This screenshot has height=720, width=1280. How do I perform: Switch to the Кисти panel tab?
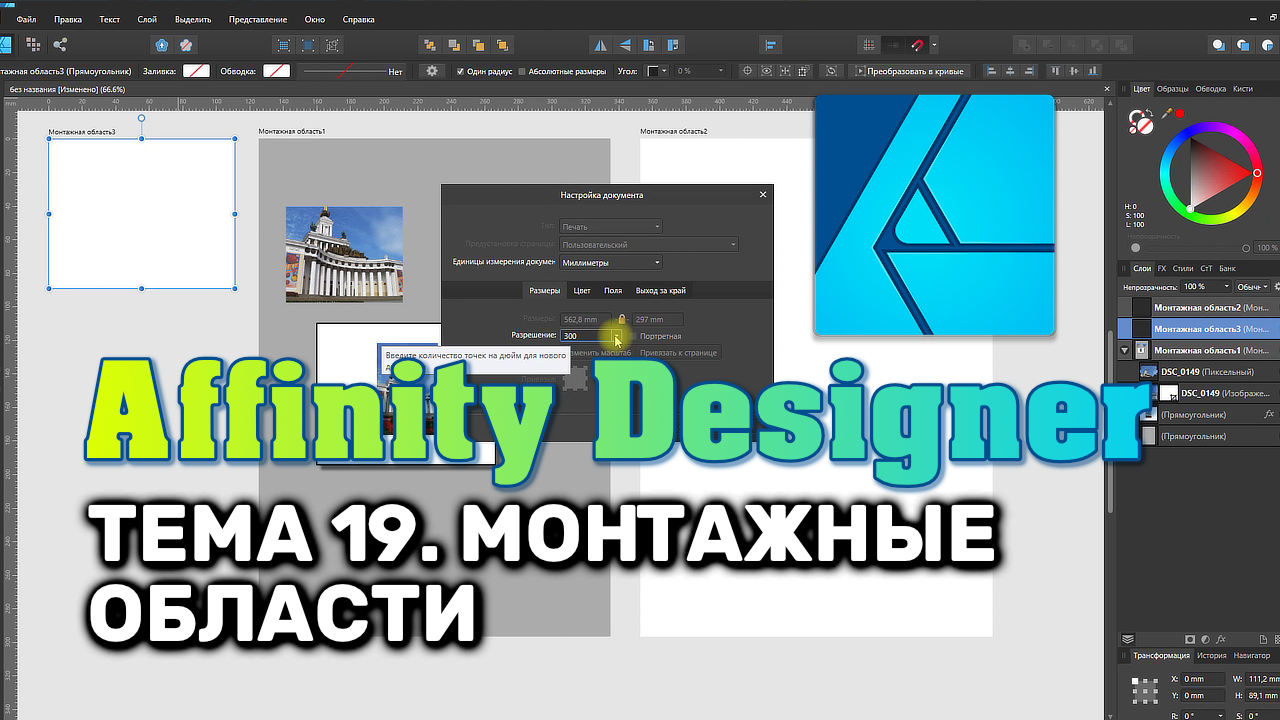[1243, 89]
